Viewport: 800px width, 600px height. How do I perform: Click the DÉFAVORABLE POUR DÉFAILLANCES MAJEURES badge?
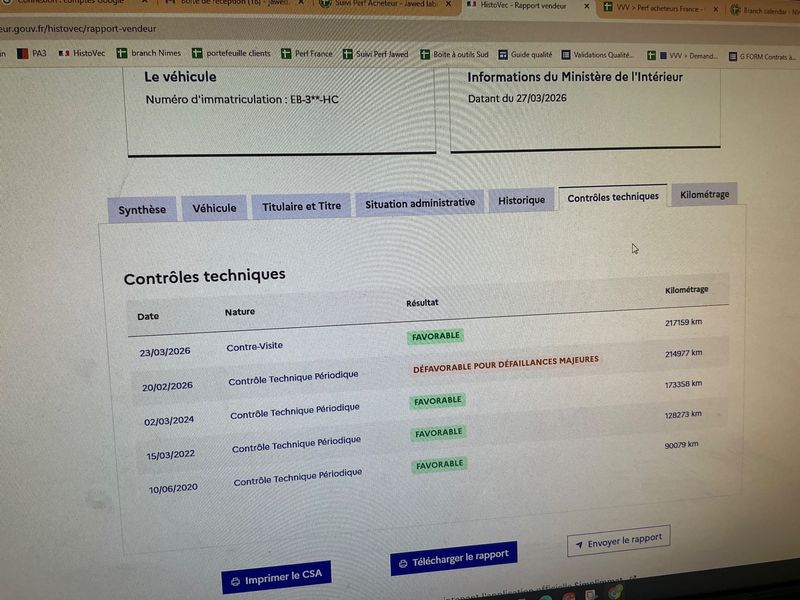506,364
